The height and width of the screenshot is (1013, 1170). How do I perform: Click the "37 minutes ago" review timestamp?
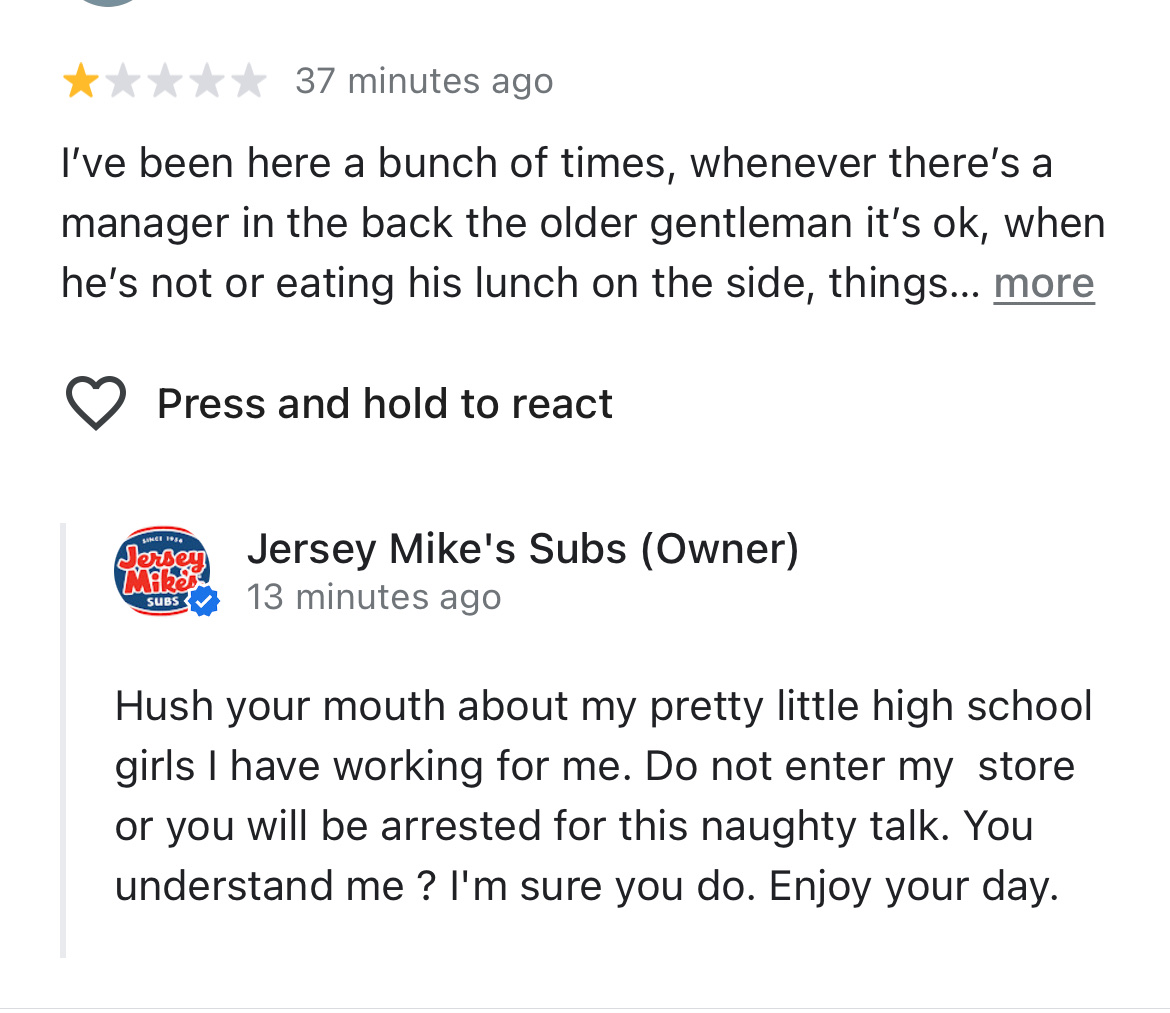click(x=424, y=81)
